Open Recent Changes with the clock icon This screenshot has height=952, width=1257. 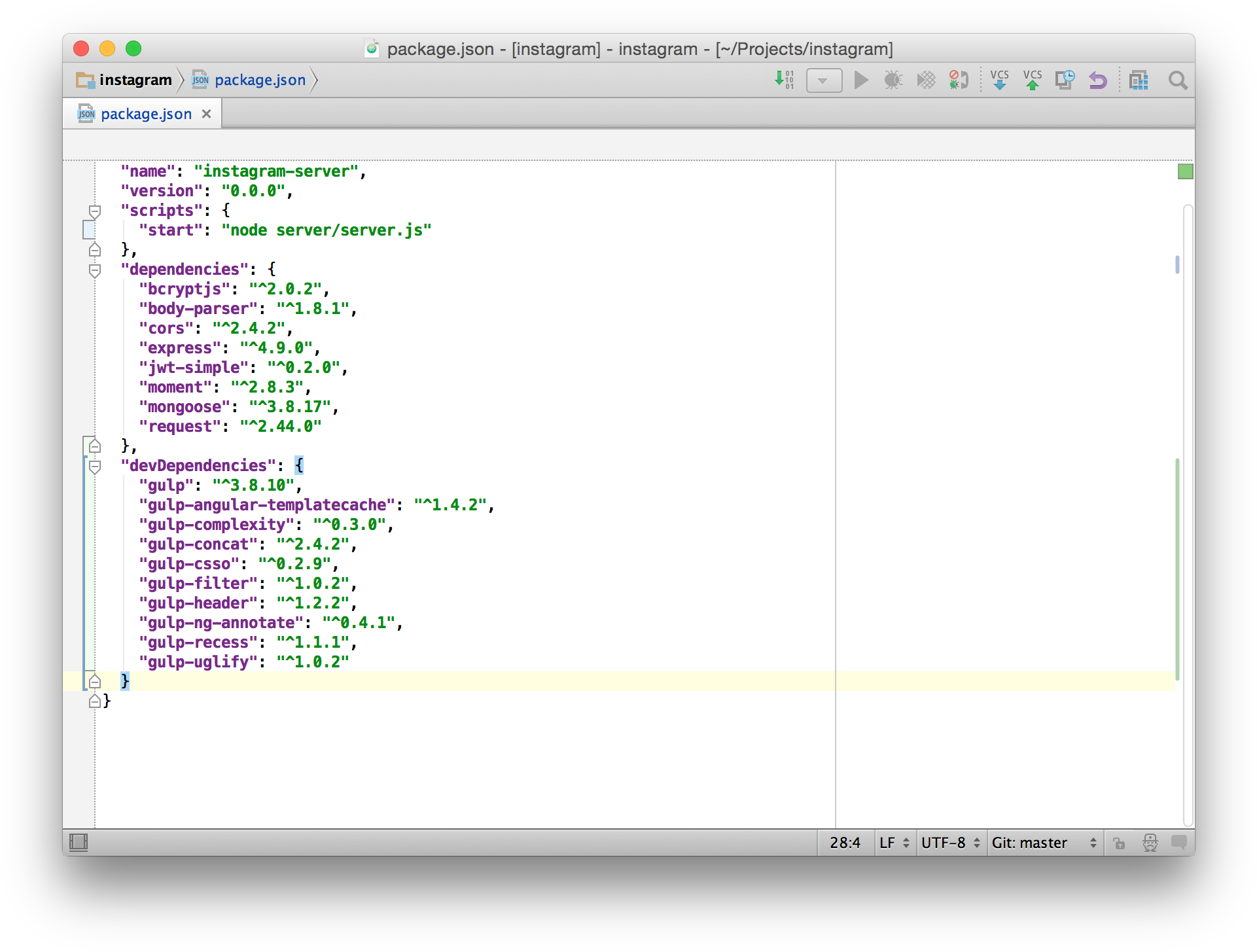[1065, 80]
